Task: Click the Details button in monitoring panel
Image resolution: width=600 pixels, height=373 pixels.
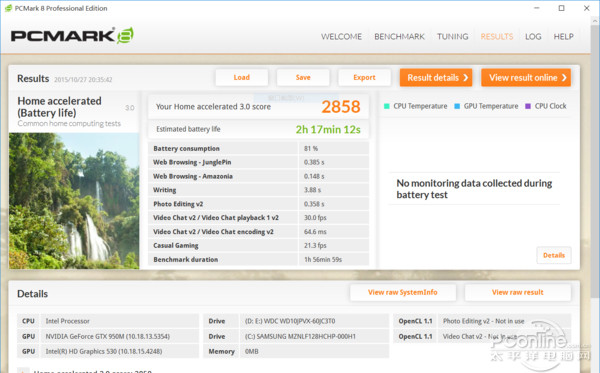Action: click(x=554, y=255)
